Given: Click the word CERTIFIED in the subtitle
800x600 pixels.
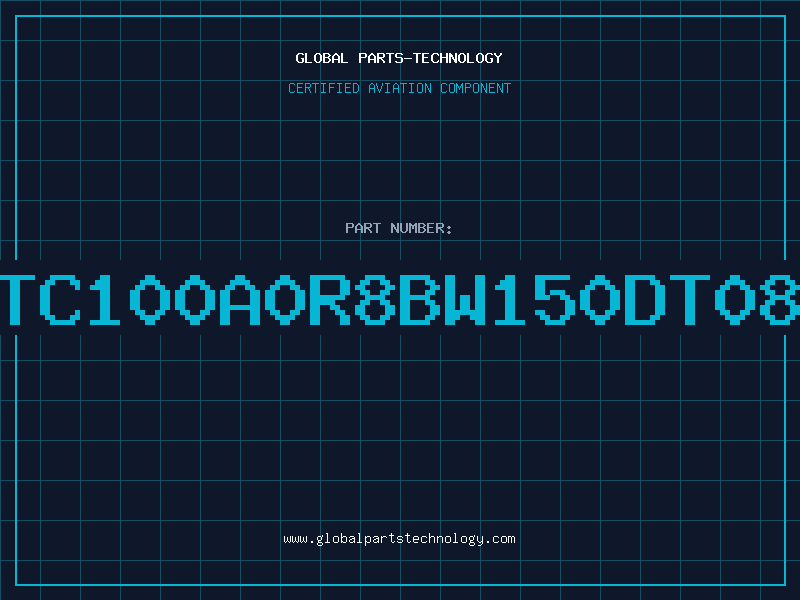Looking at the screenshot, I should (x=324, y=88).
